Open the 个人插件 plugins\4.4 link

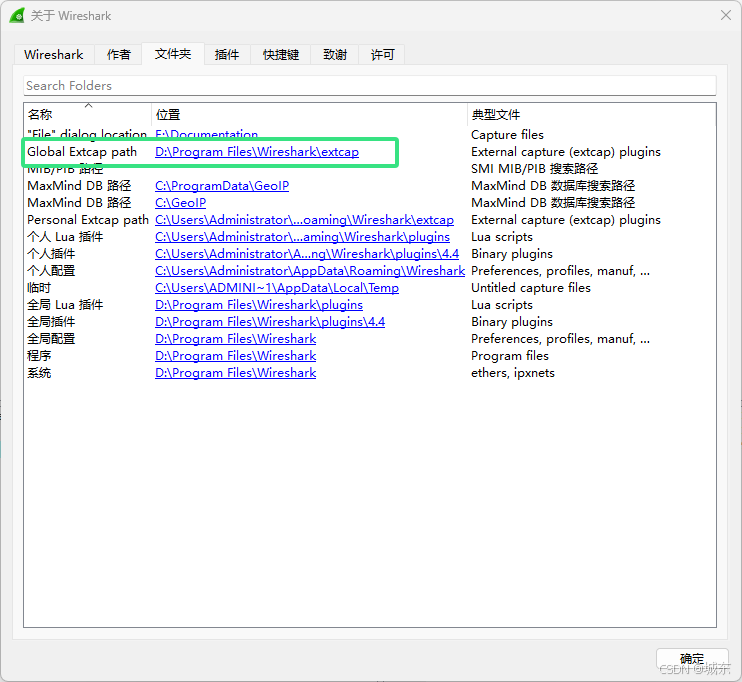[x=307, y=254]
